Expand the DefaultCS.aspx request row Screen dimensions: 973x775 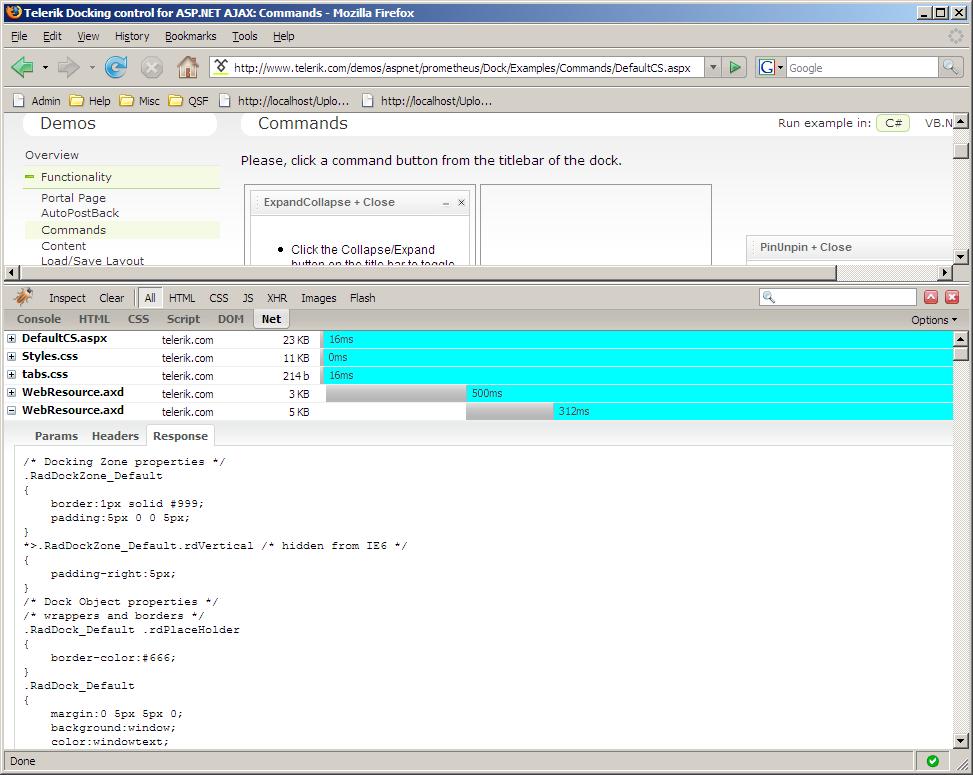click(11, 339)
